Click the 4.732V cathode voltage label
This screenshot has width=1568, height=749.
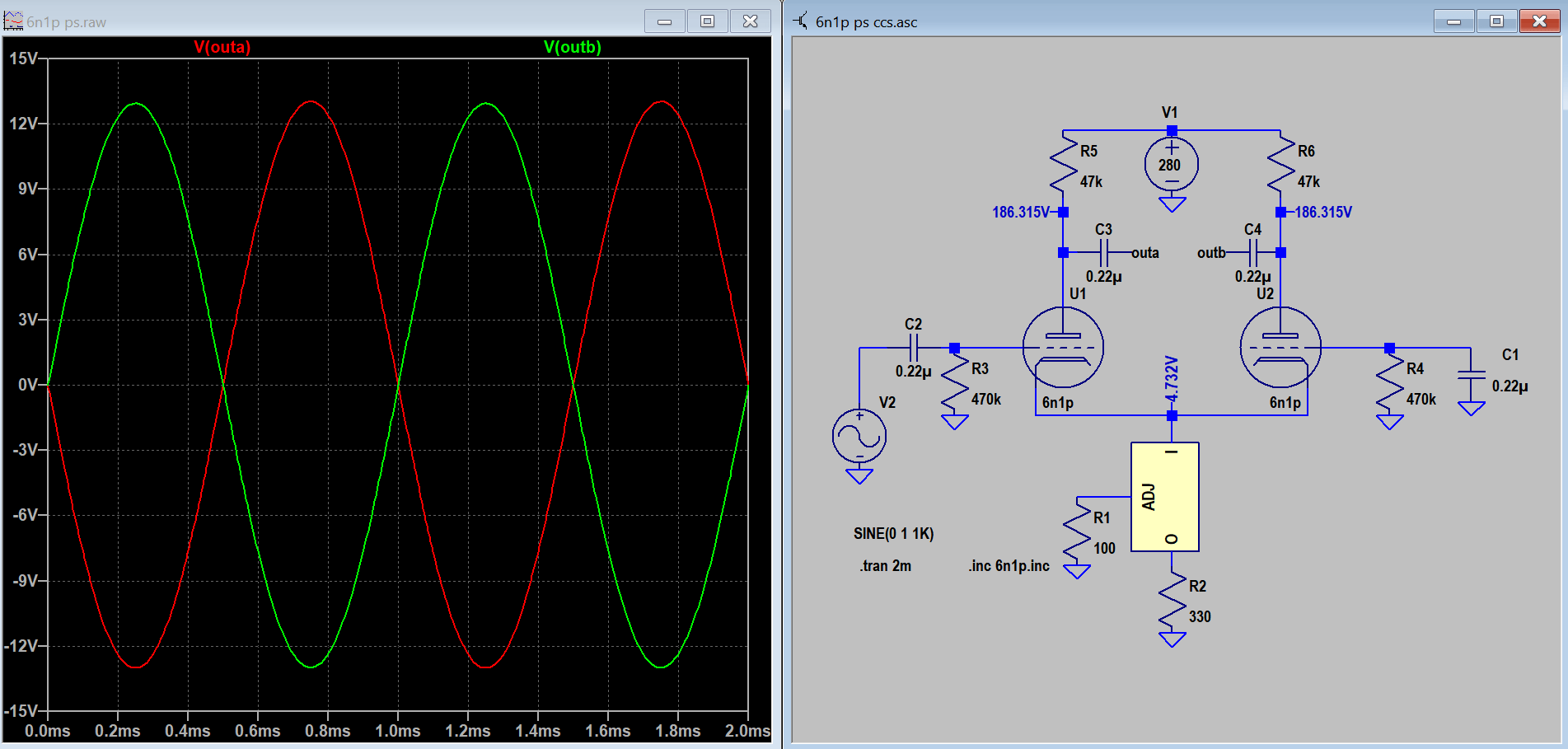tap(1172, 379)
